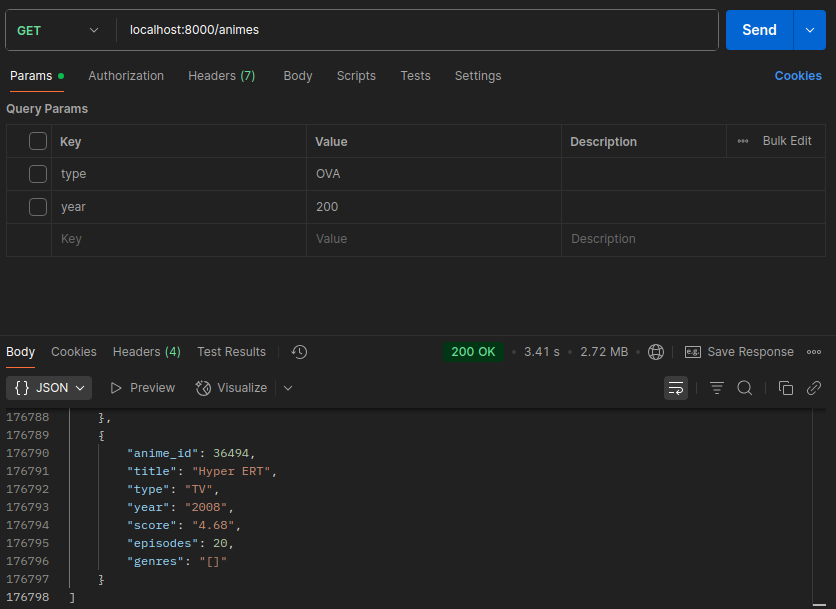836x609 pixels.
Task: Click the request URL field
Action: 417,30
